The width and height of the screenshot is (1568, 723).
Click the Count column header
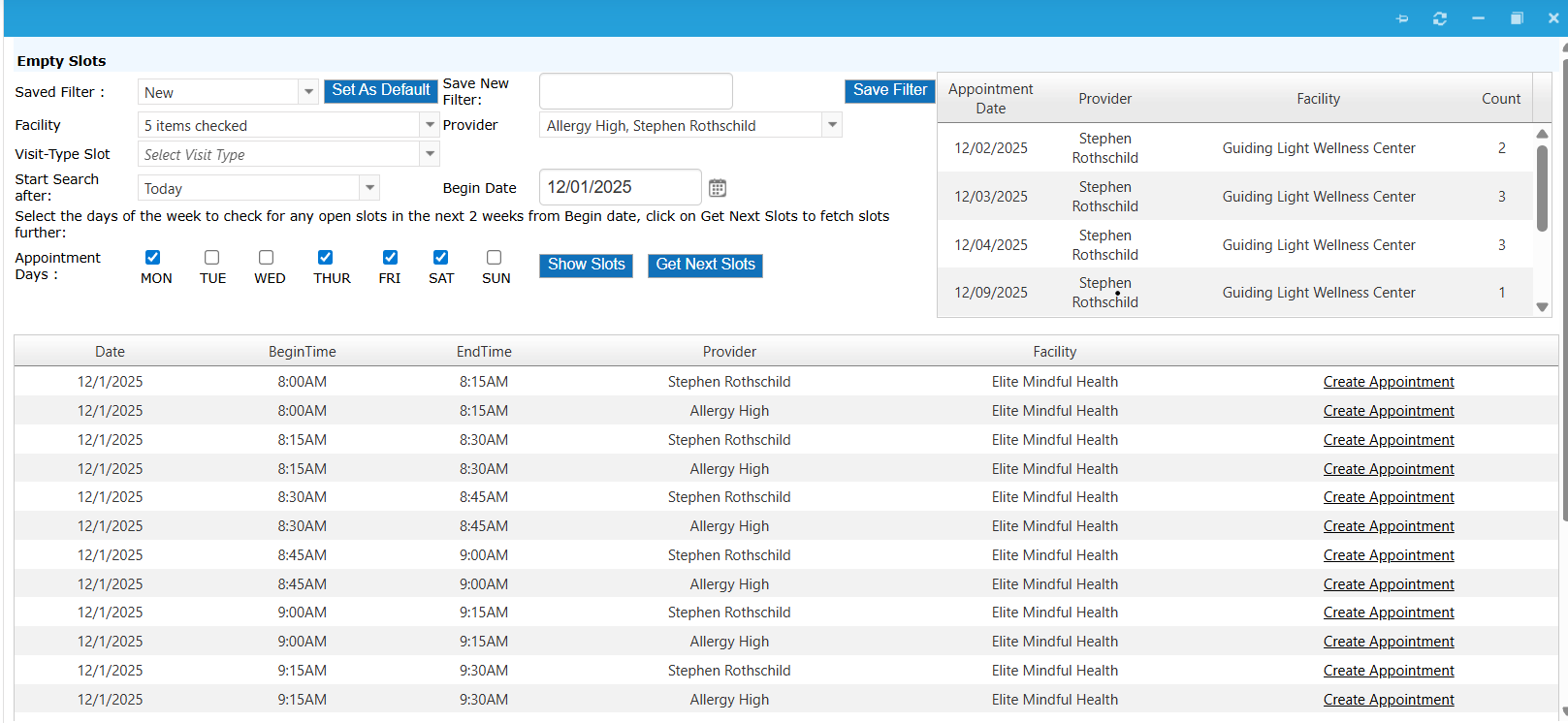[1500, 99]
